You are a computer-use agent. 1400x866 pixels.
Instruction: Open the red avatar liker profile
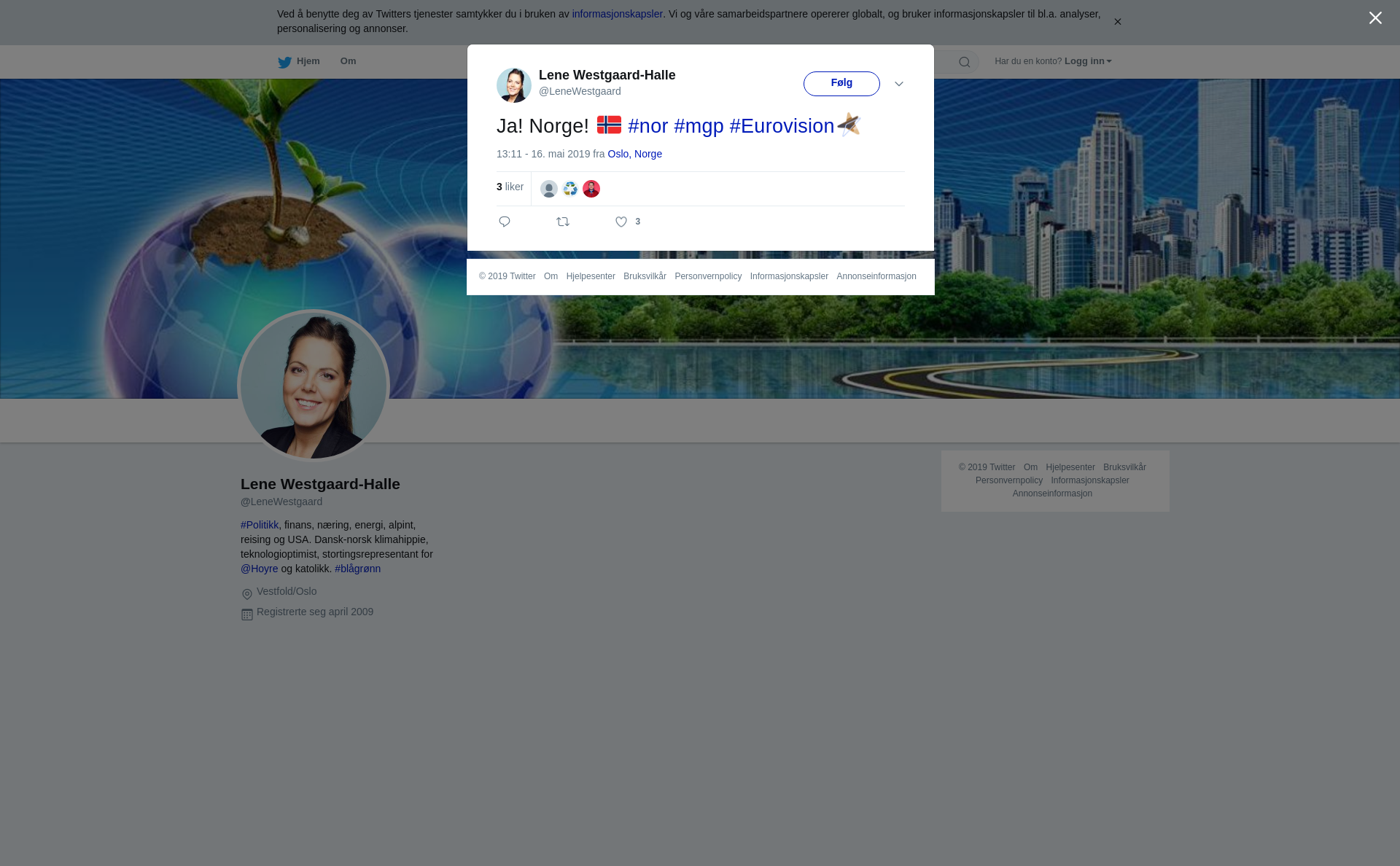tap(591, 189)
